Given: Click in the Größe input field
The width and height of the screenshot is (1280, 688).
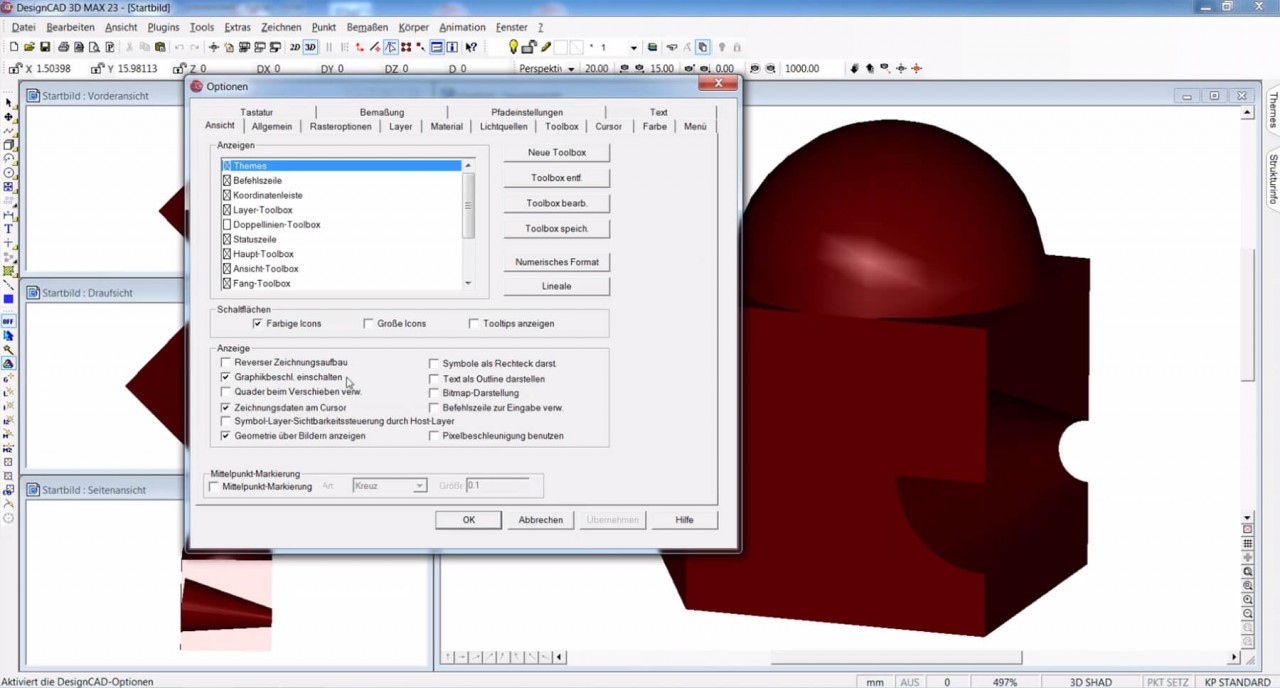Looking at the screenshot, I should (500, 486).
